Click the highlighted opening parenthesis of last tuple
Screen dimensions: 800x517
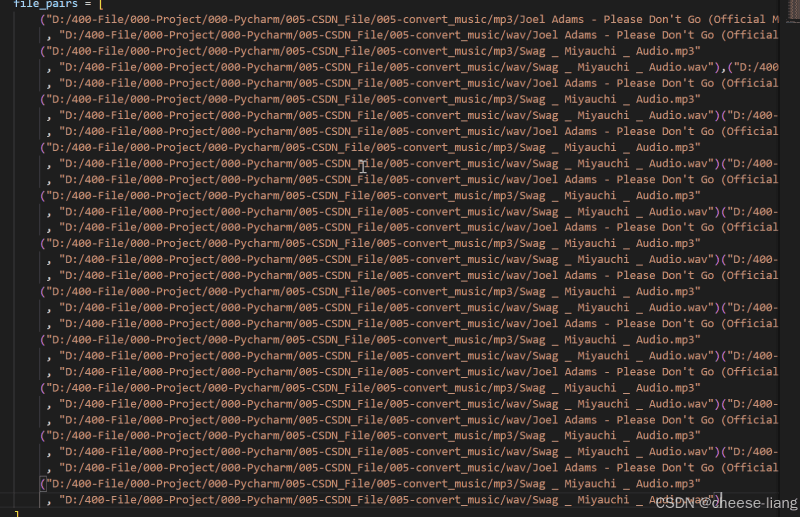43,484
